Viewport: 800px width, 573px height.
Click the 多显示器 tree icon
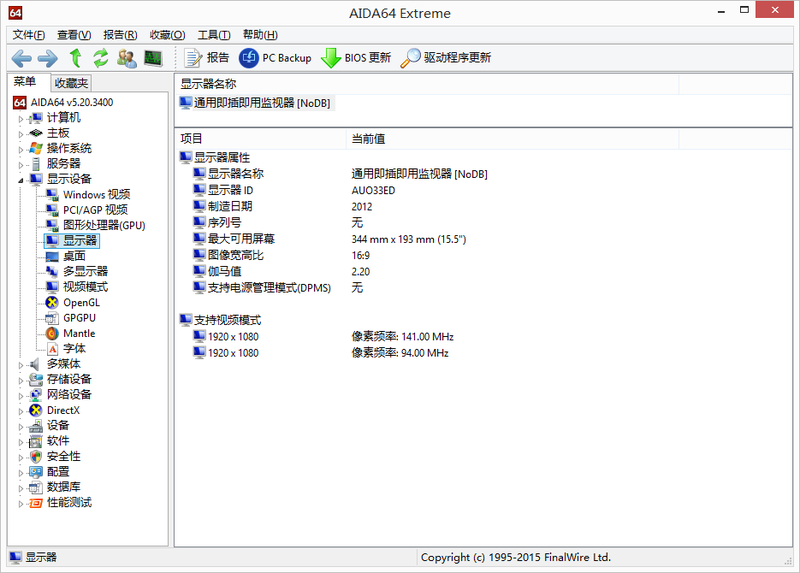[52, 271]
